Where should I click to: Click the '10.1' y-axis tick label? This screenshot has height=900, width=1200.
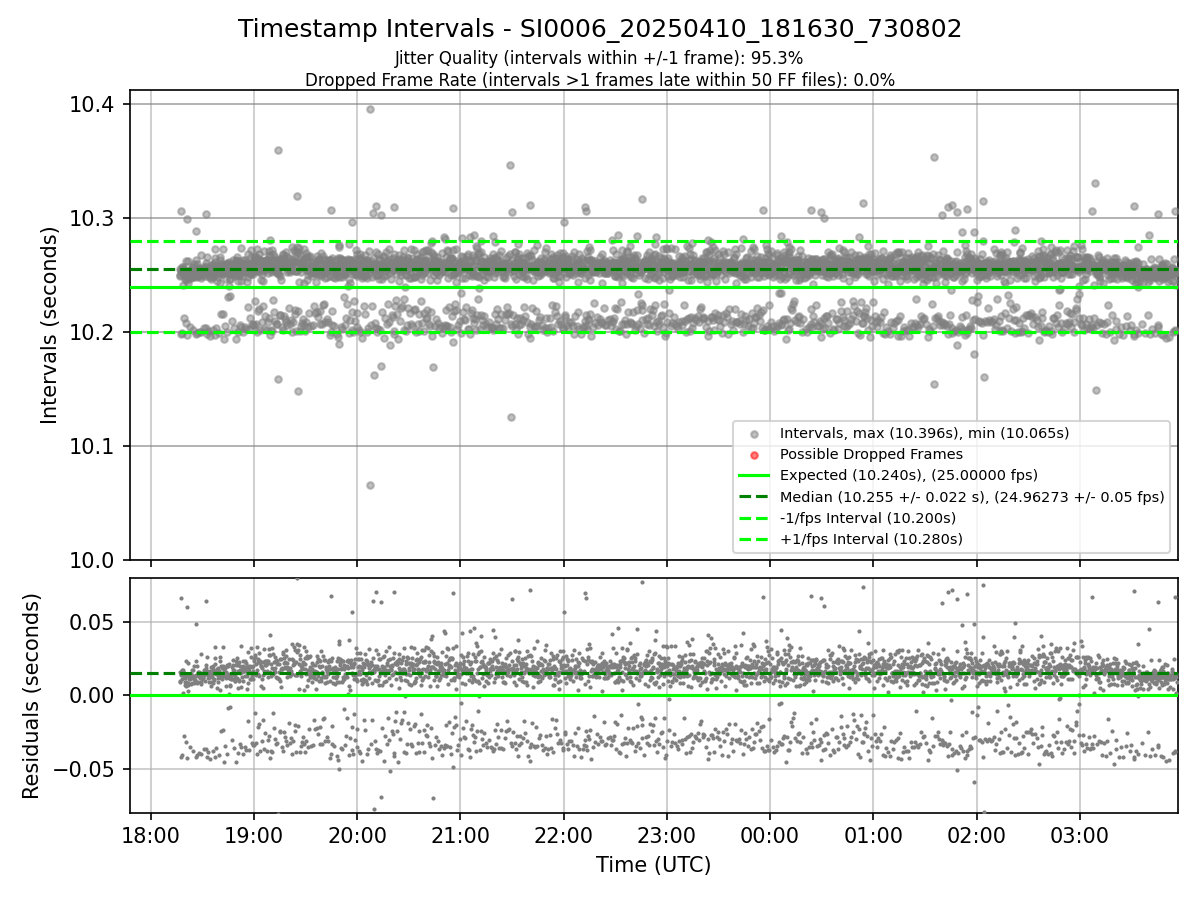coord(93,446)
